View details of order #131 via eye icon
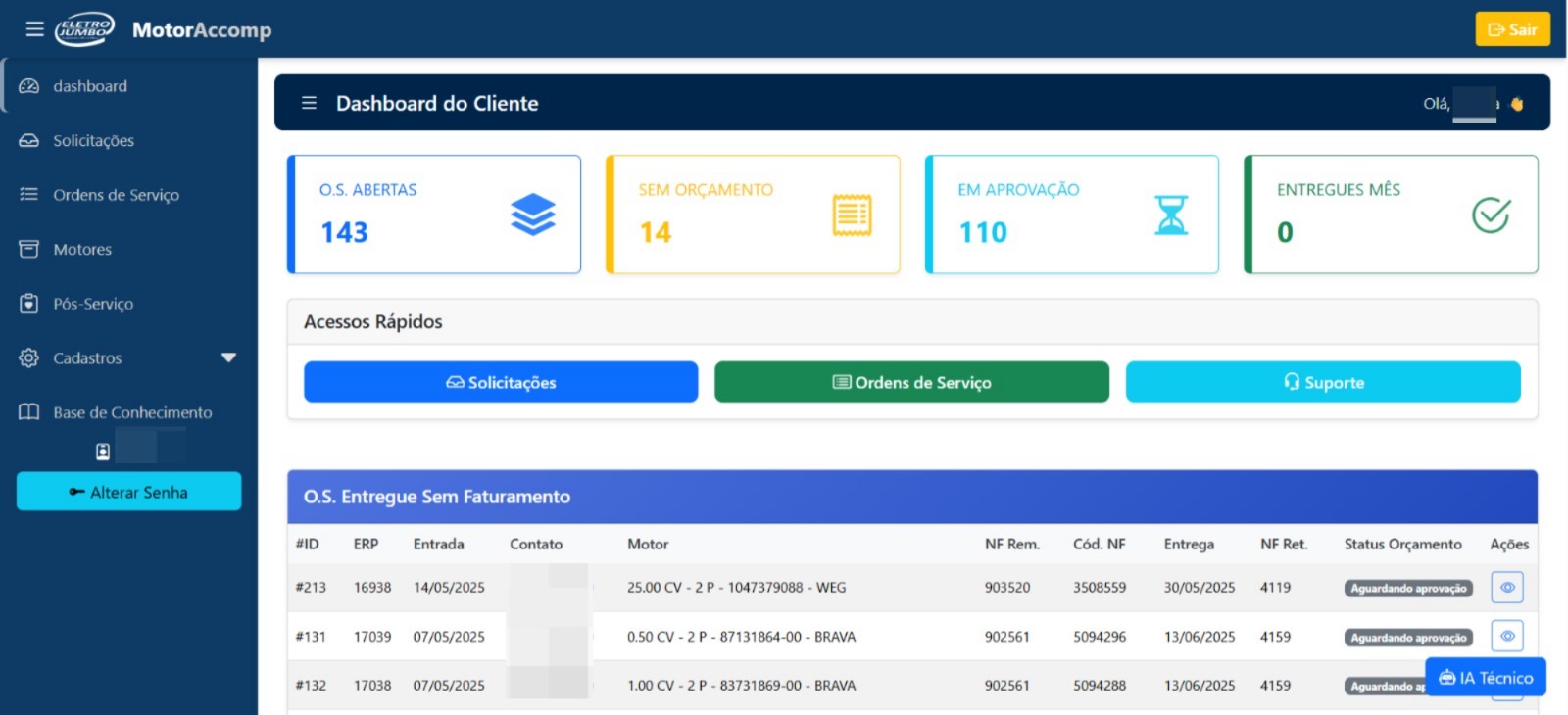 click(1507, 637)
